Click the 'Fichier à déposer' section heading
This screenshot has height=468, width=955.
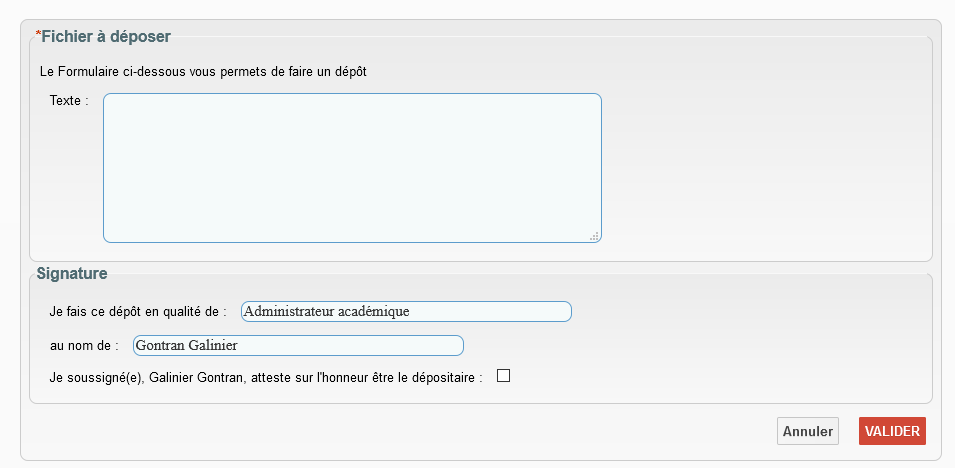coord(106,37)
